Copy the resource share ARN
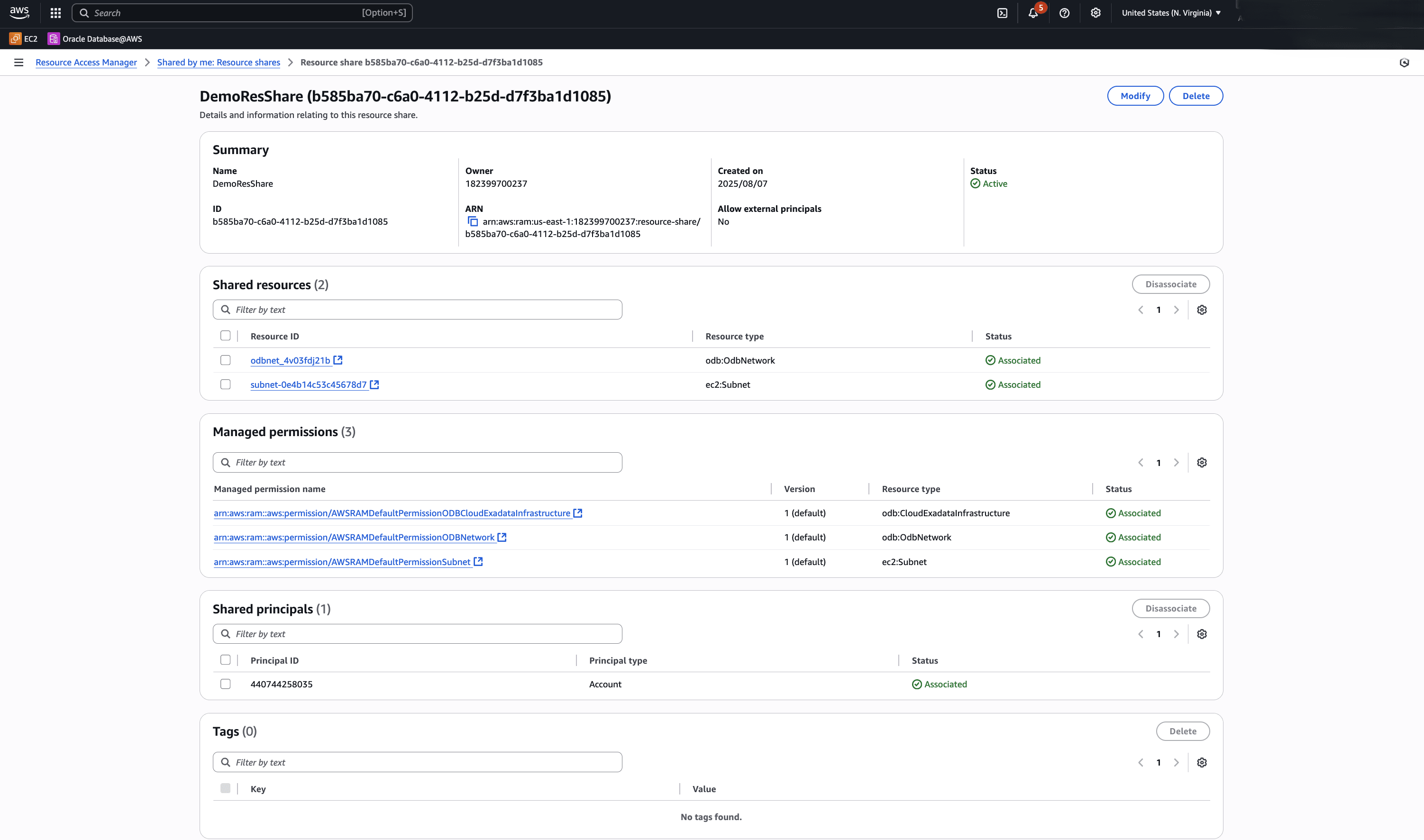The height and width of the screenshot is (840, 1424). tap(472, 221)
